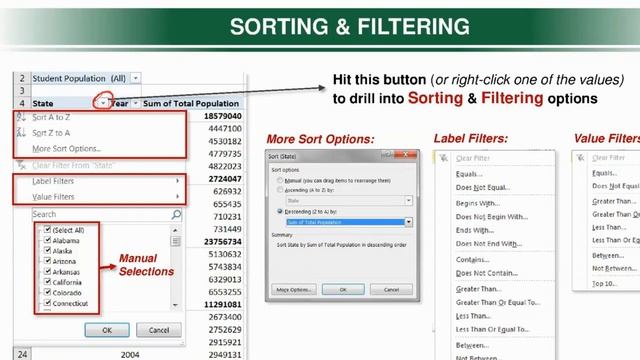Choose Less Than in Label Filters
This screenshot has width=640, height=360.
[473, 316]
